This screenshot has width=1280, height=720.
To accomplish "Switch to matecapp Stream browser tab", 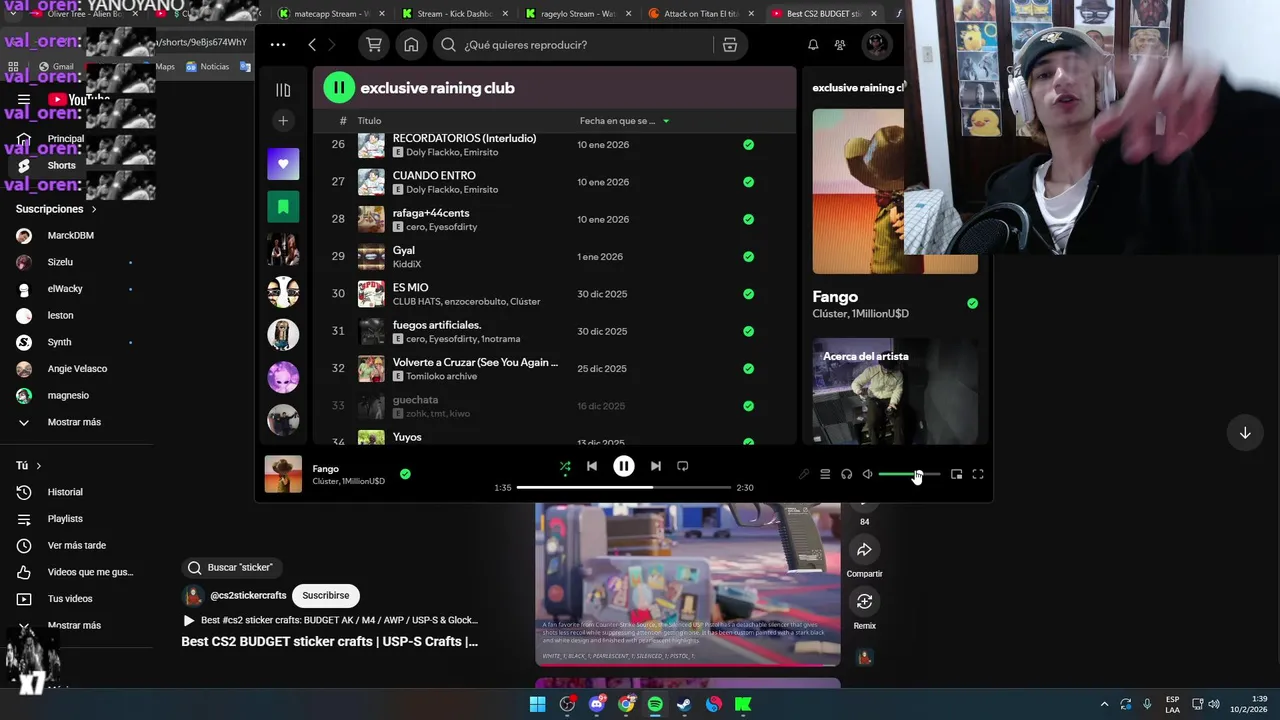I will [329, 14].
